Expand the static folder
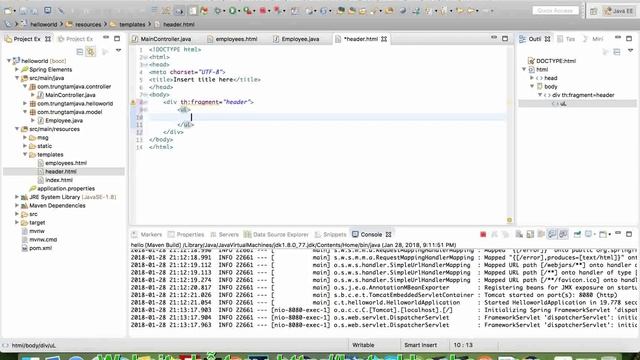Screen dimensions: 640x360 point(25,146)
